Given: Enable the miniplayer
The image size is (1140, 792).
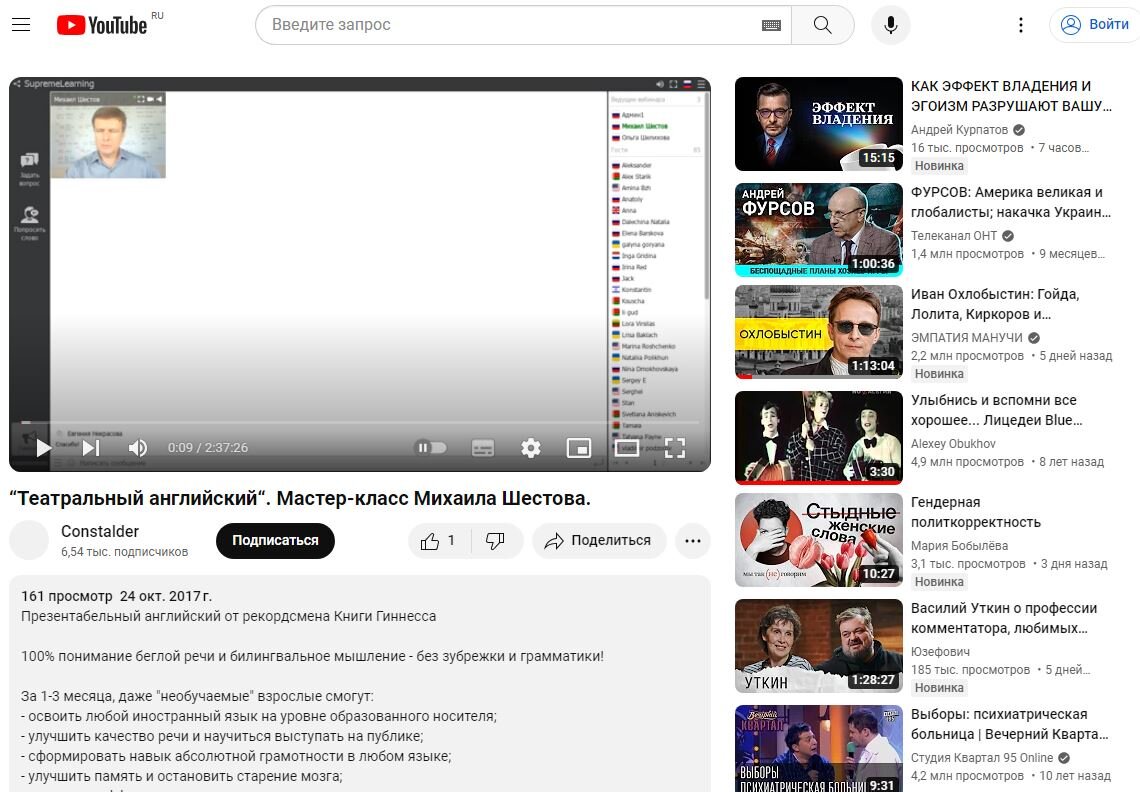Looking at the screenshot, I should pos(579,448).
